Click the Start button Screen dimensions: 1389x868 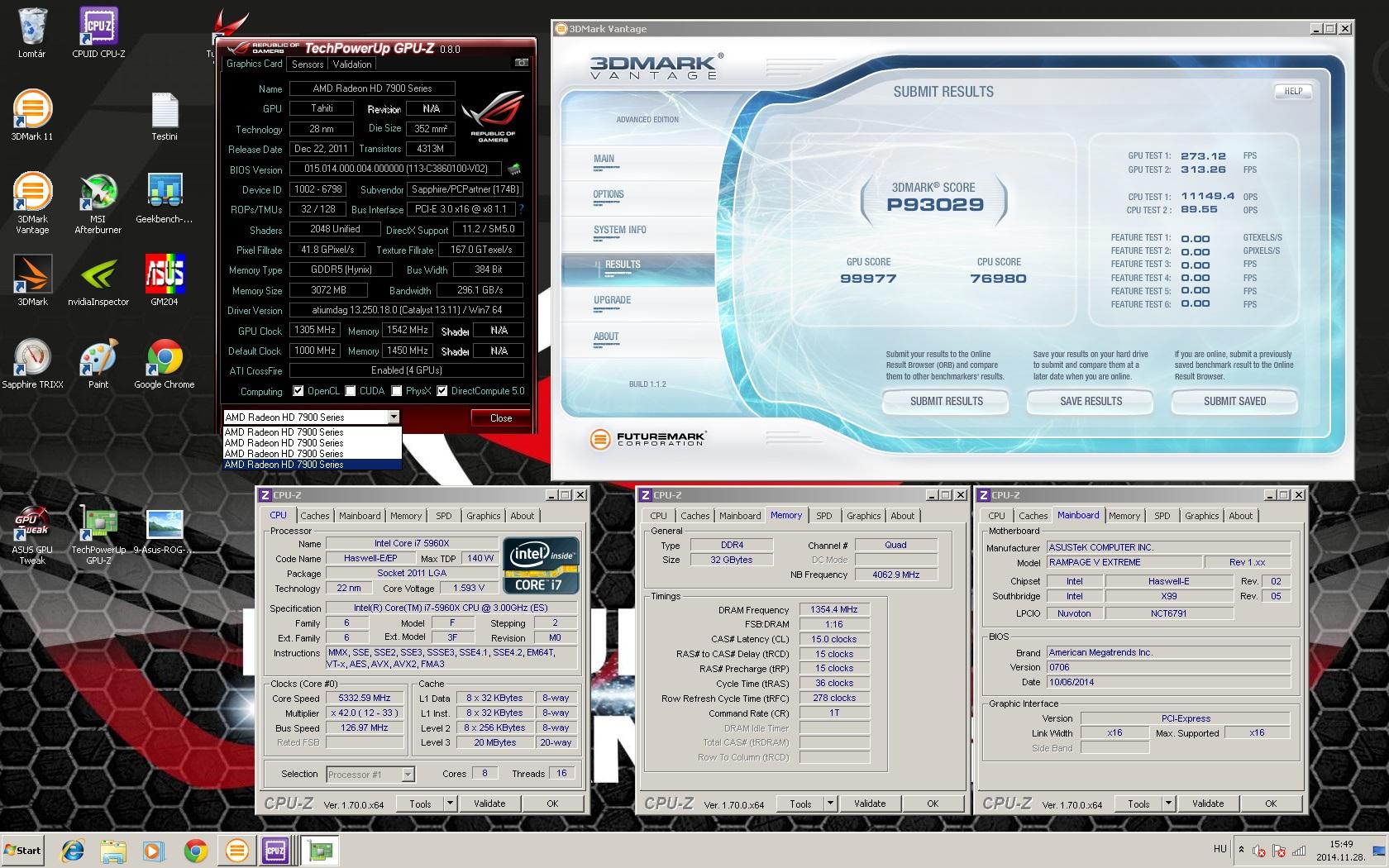click(23, 850)
